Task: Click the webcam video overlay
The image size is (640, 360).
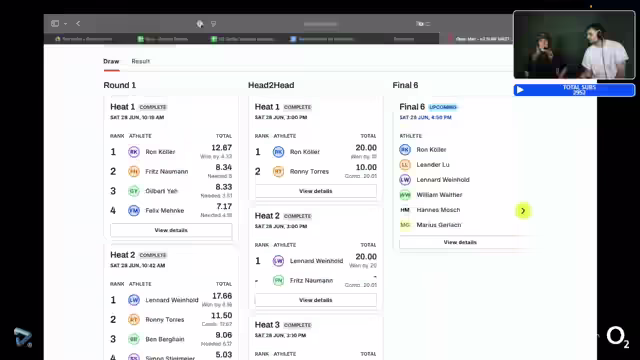Action: (x=574, y=45)
